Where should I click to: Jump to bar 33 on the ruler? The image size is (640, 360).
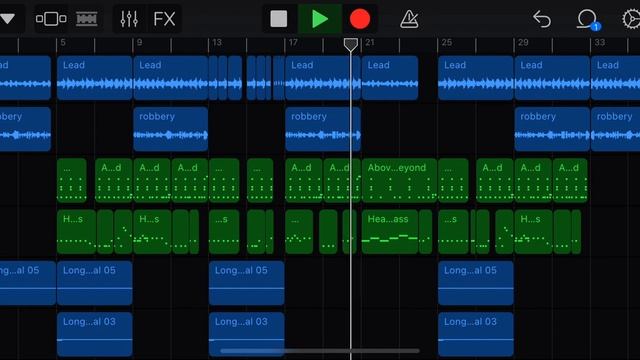tap(600, 42)
